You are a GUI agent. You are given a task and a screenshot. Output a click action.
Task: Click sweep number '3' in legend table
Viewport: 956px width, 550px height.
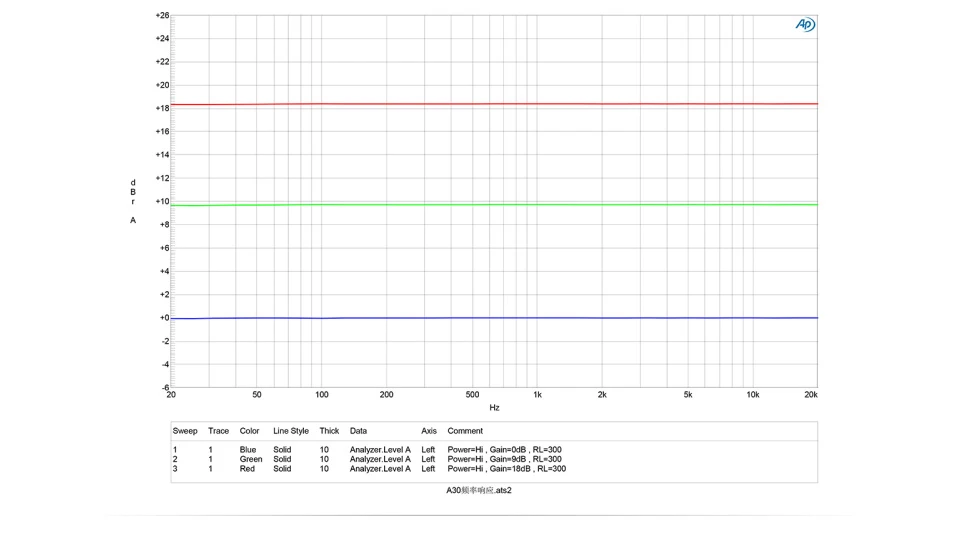click(x=175, y=468)
